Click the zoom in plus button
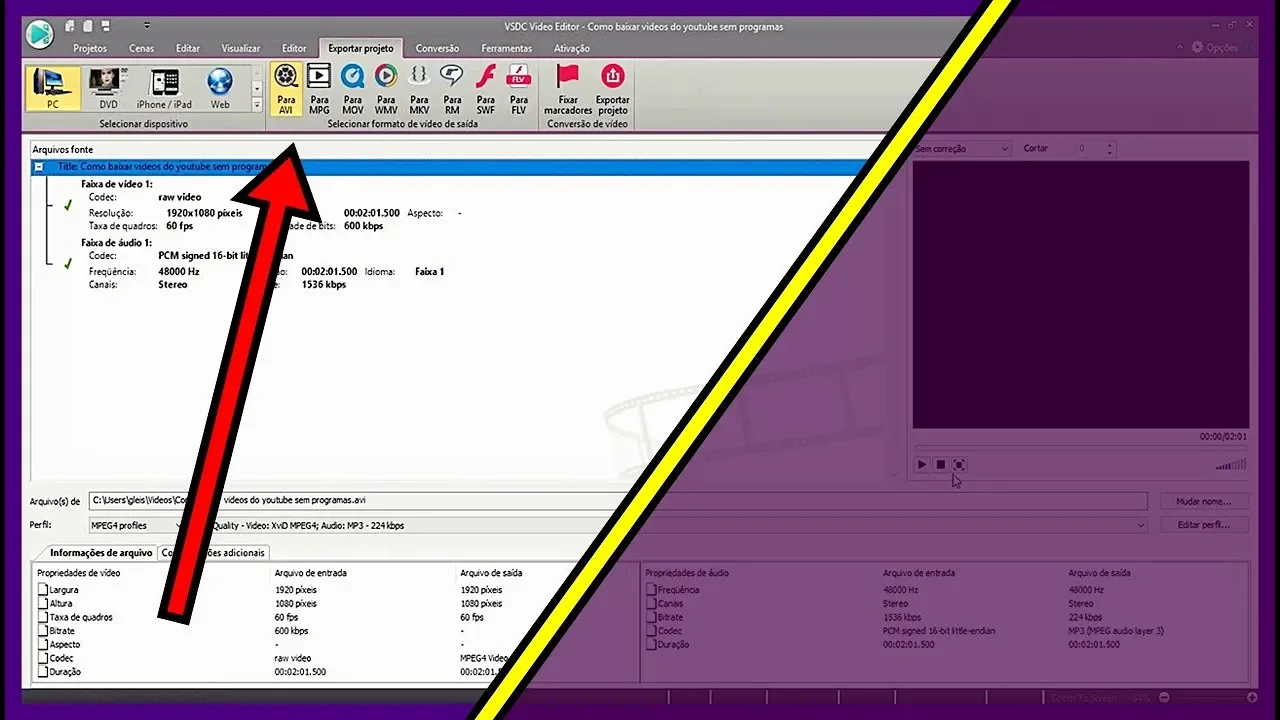Viewport: 1280px width, 720px height. [1251, 697]
